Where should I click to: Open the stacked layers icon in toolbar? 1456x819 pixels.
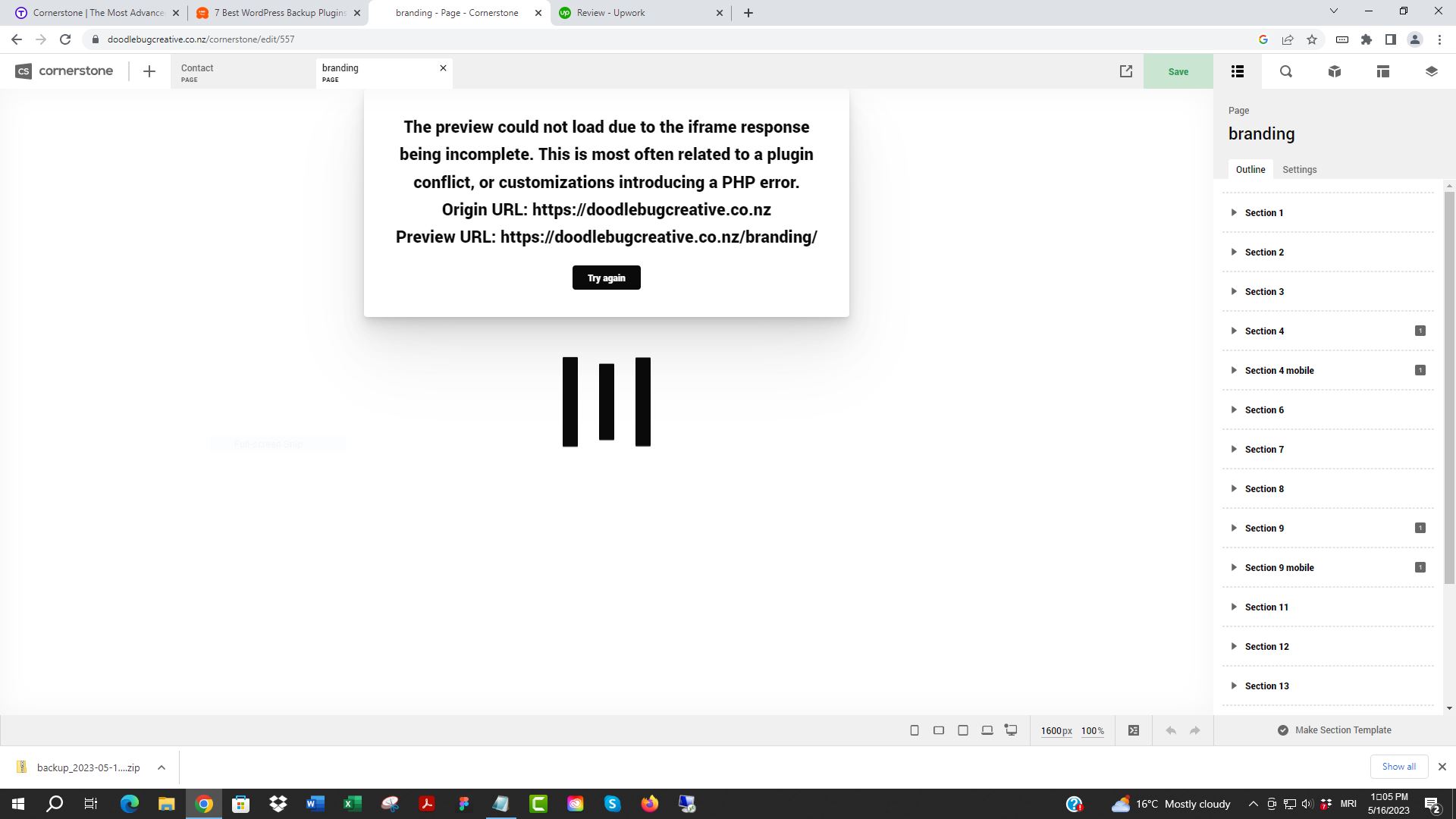pos(1432,71)
